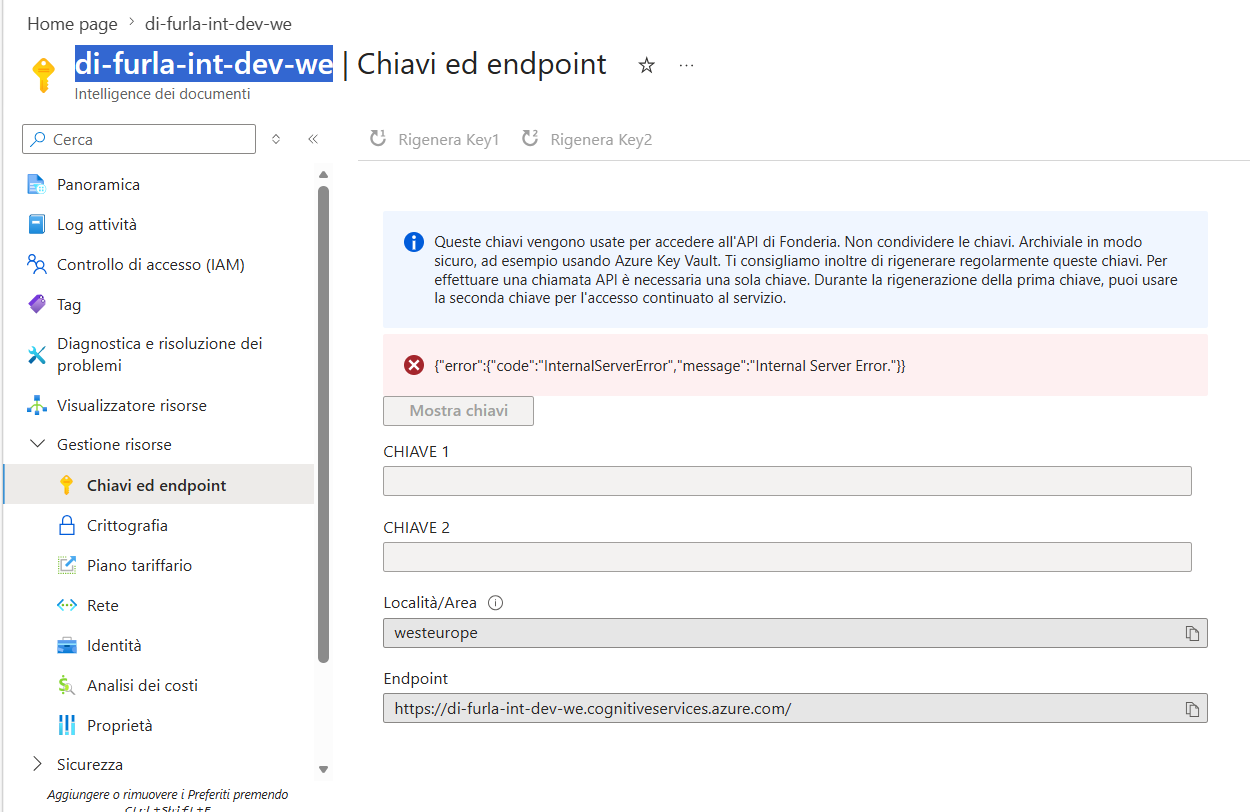Click the Visualizzatore risorse hierarchy icon
Viewport: 1250px width, 812px height.
37,405
